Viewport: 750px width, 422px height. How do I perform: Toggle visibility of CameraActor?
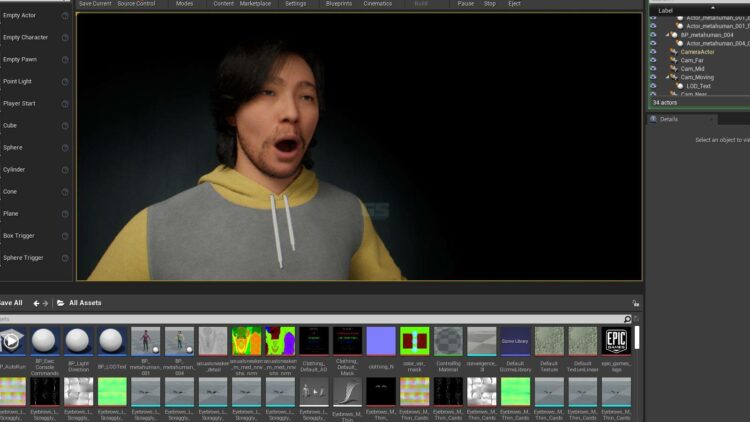click(x=653, y=52)
